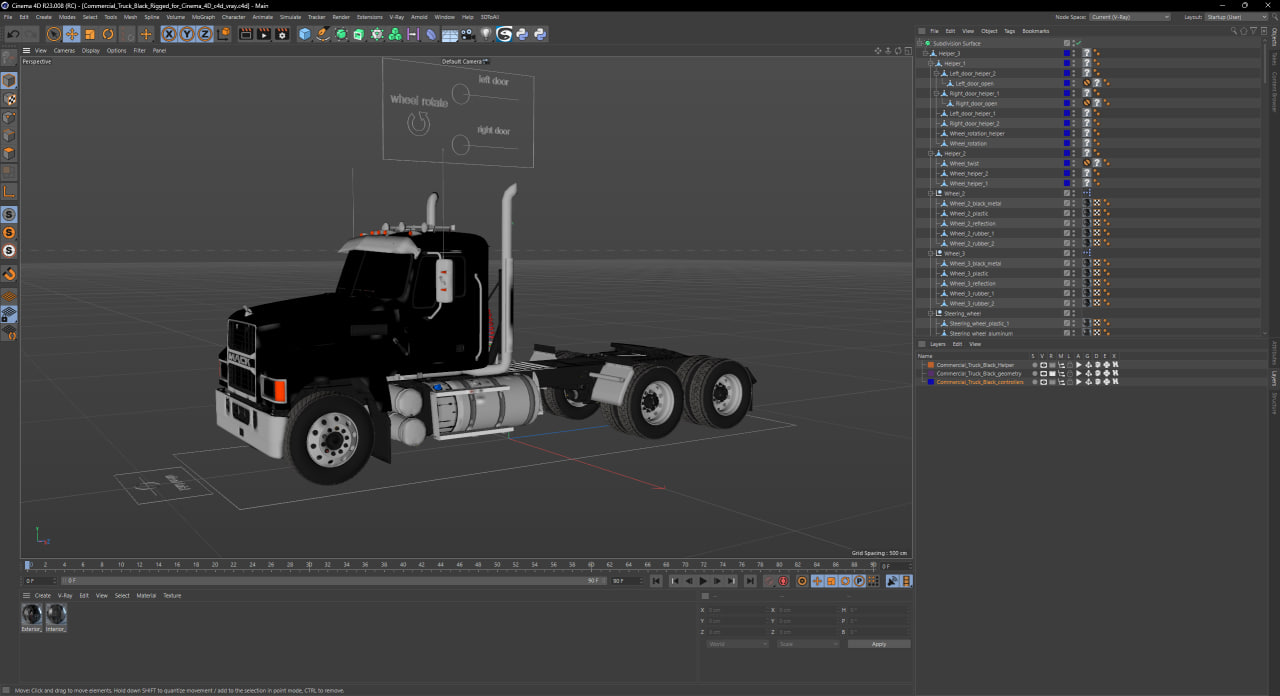Click the first S snap icon on left

(9, 215)
